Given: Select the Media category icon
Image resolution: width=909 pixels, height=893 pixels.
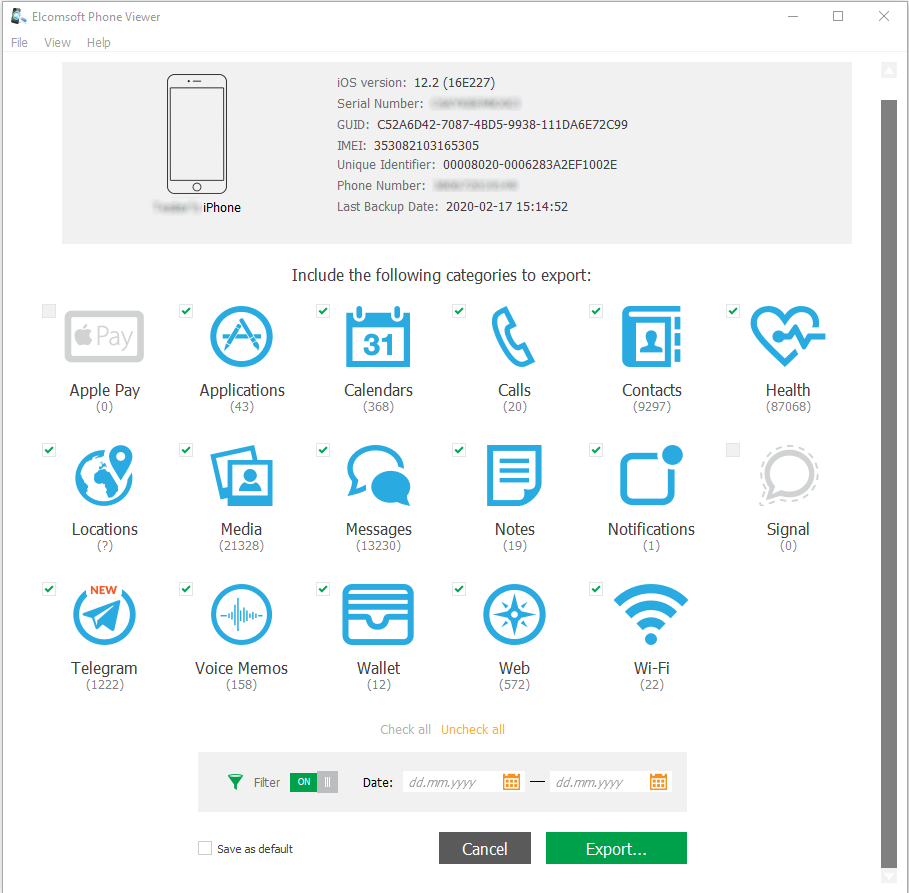Looking at the screenshot, I should pyautogui.click(x=241, y=476).
